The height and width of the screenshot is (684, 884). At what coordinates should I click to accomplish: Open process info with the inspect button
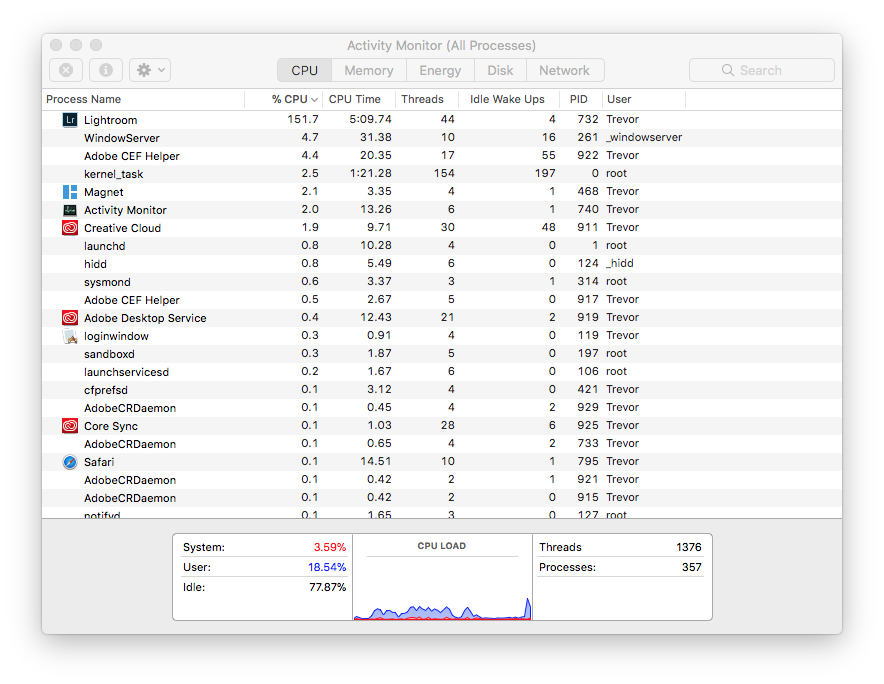[105, 70]
